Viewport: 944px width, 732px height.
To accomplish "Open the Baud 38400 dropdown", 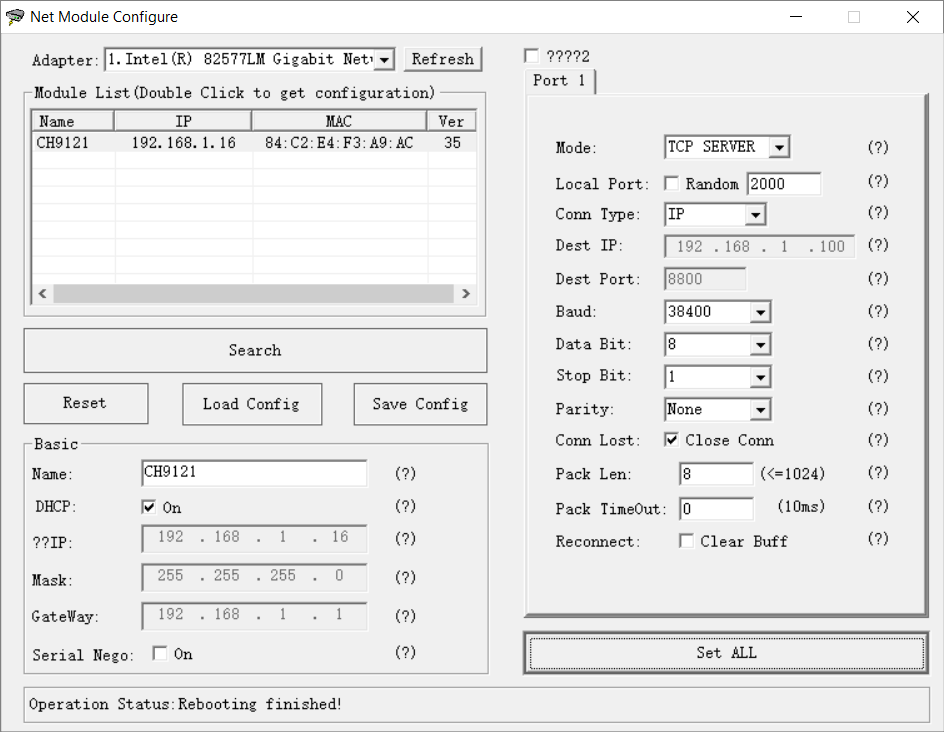I will (x=760, y=312).
